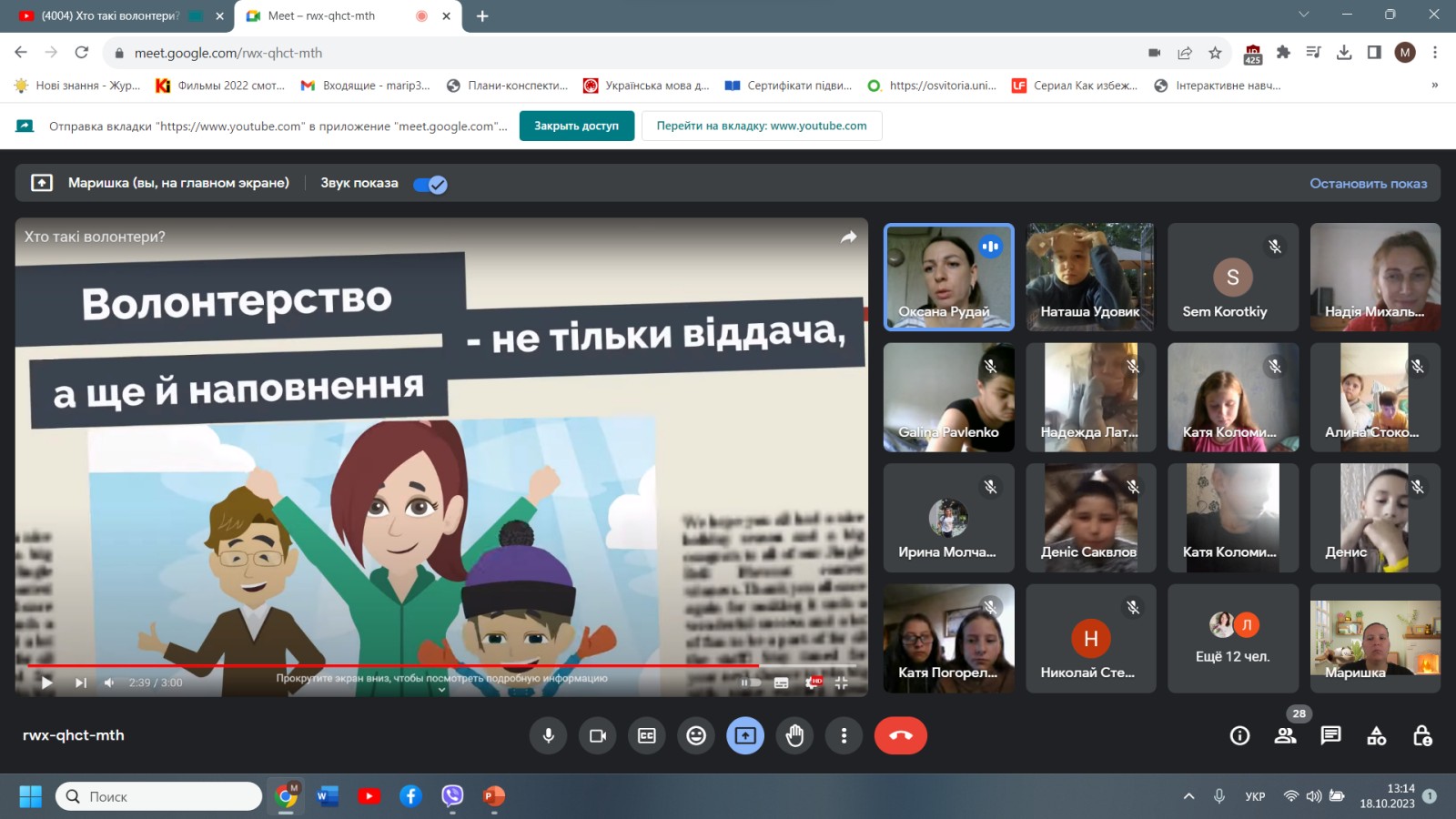1456x819 pixels.
Task: Open Viber from the taskbar
Action: click(452, 796)
